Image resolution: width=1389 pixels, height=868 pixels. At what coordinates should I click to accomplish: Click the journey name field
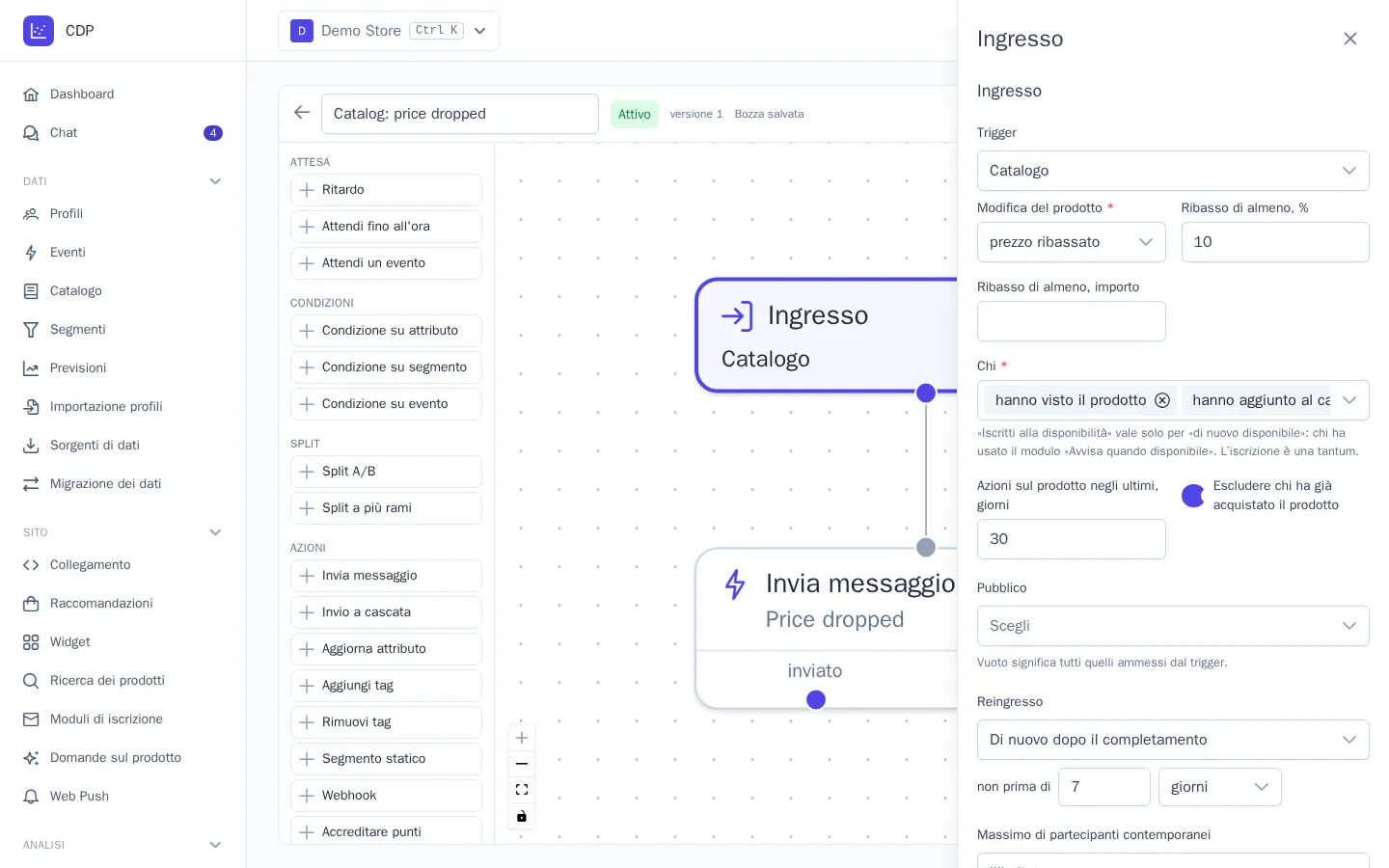coord(460,114)
